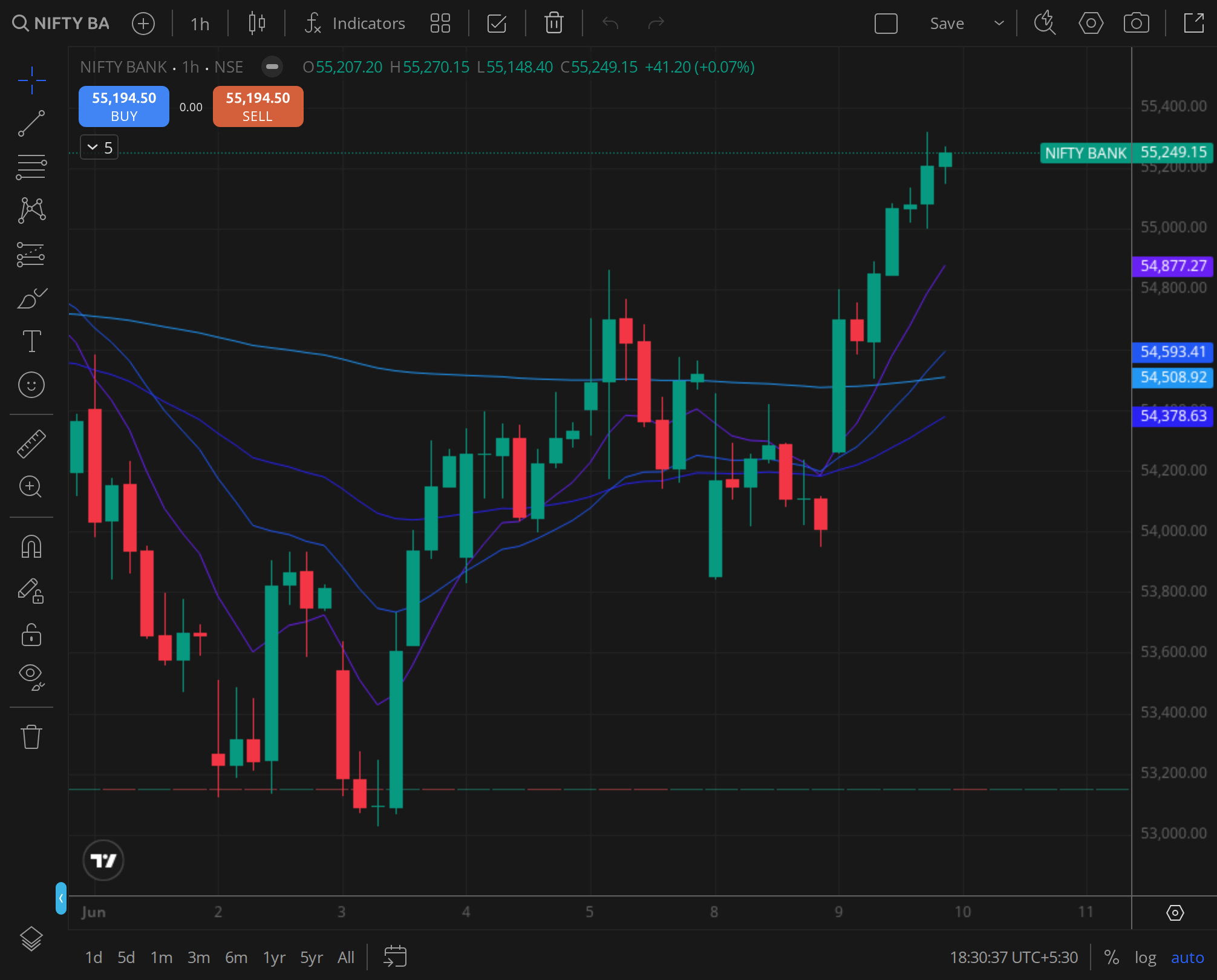This screenshot has height=980, width=1217.
Task: Toggle stay in drawing mode
Action: pos(31,591)
